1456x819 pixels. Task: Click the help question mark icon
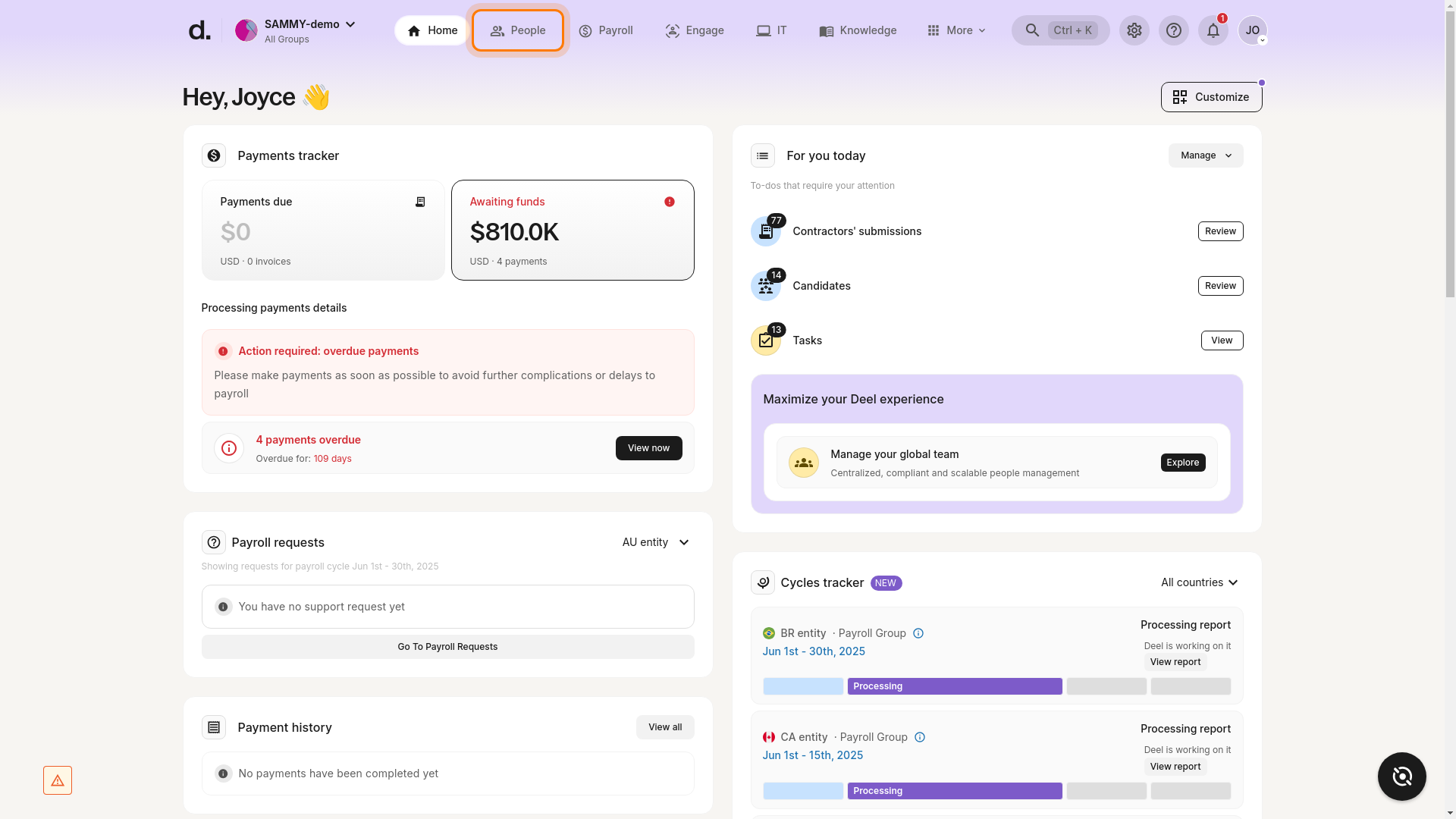coord(1174,30)
